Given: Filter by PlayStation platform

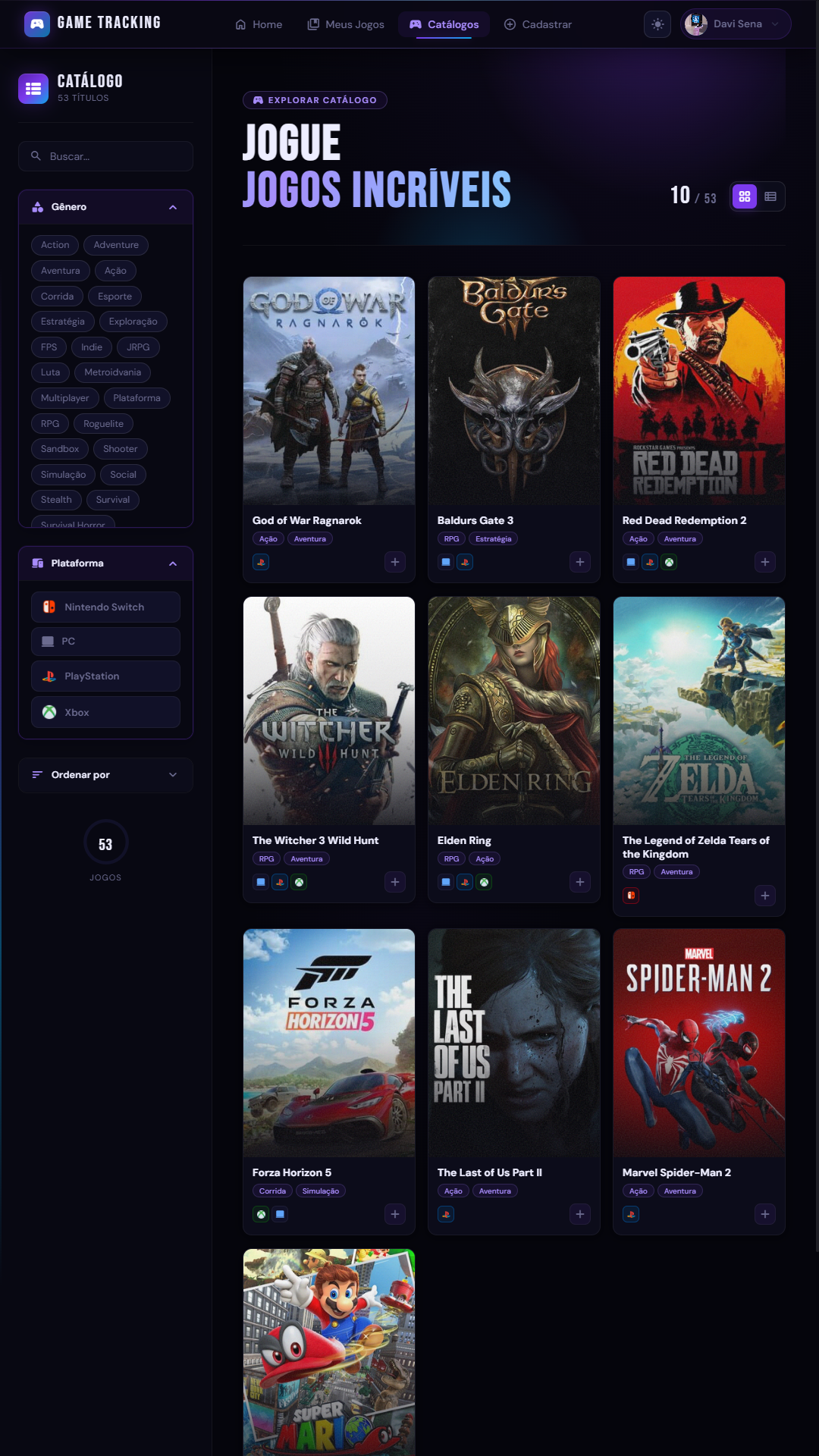Looking at the screenshot, I should click(105, 676).
